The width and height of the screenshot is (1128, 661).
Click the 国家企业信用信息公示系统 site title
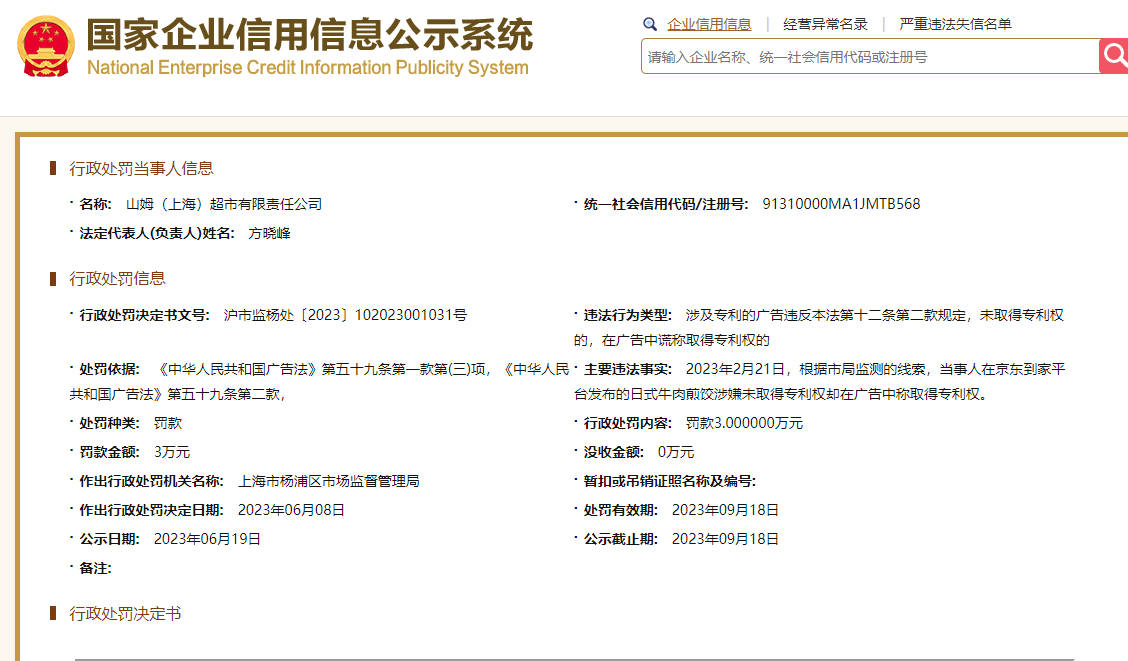[x=309, y=34]
